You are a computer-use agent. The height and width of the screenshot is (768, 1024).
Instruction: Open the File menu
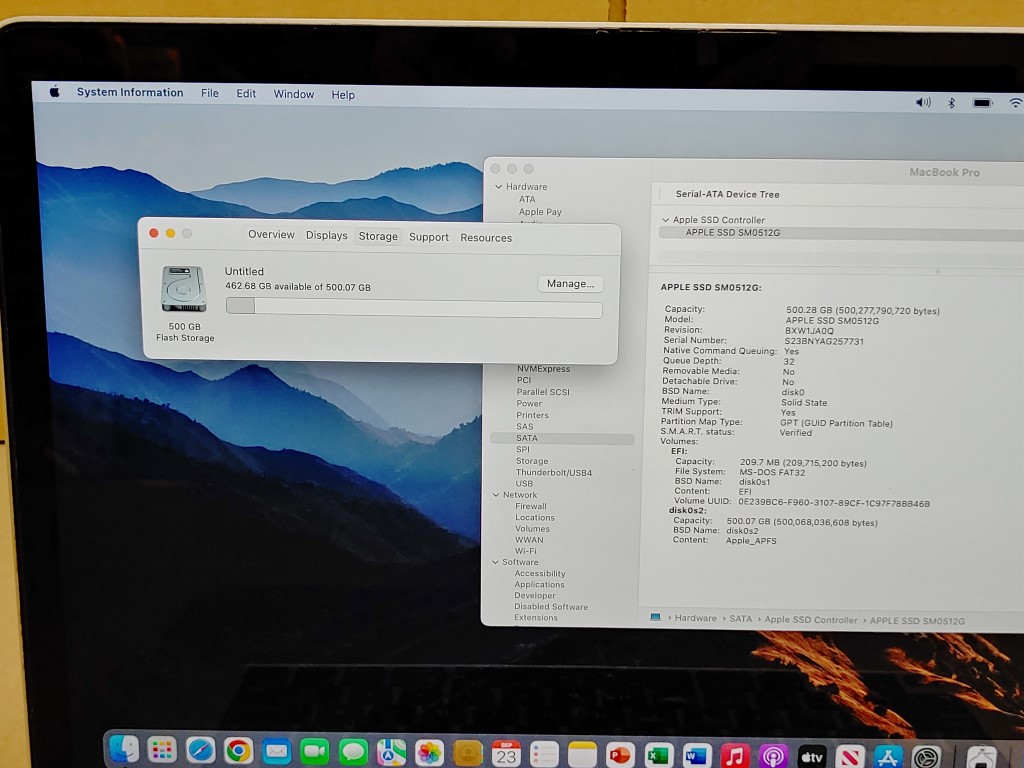pos(210,93)
